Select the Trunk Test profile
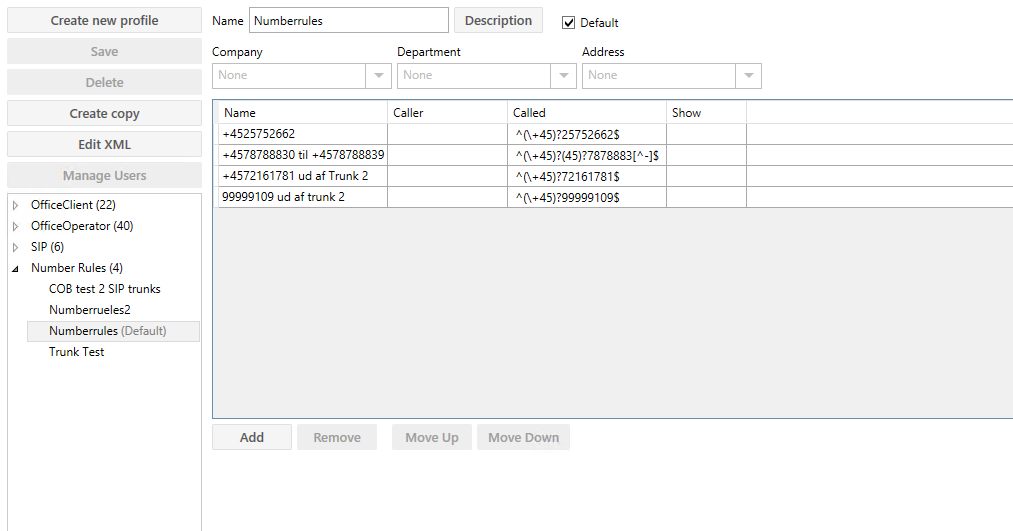The height and width of the screenshot is (531, 1013). (x=76, y=352)
